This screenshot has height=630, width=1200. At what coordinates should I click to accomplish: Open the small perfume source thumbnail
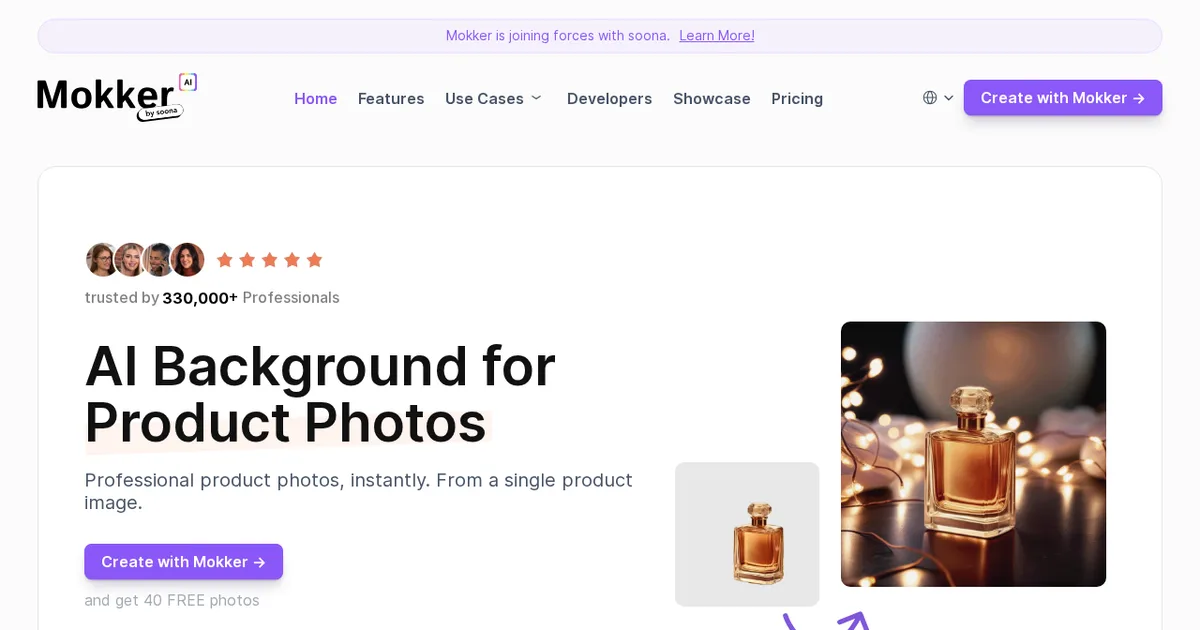747,534
